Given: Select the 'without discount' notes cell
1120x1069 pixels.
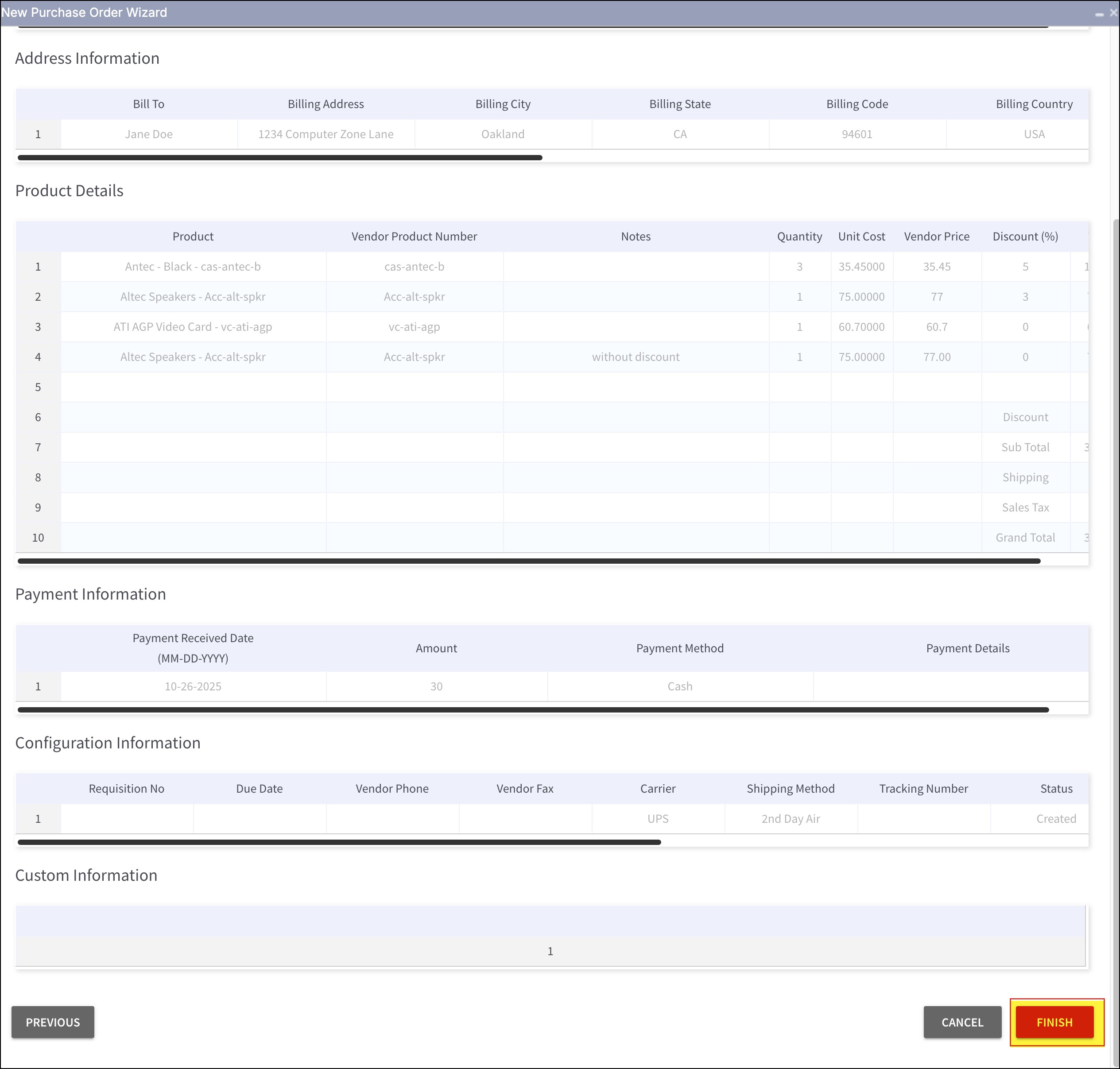Looking at the screenshot, I should point(636,357).
